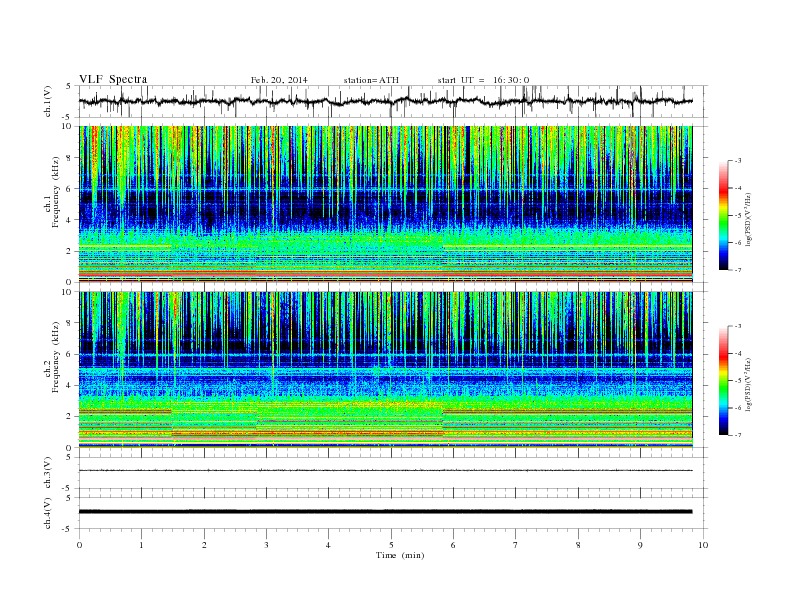792x612 pixels.
Task: Select the 'start UT = 16:30:0' text
Action: tap(483, 80)
